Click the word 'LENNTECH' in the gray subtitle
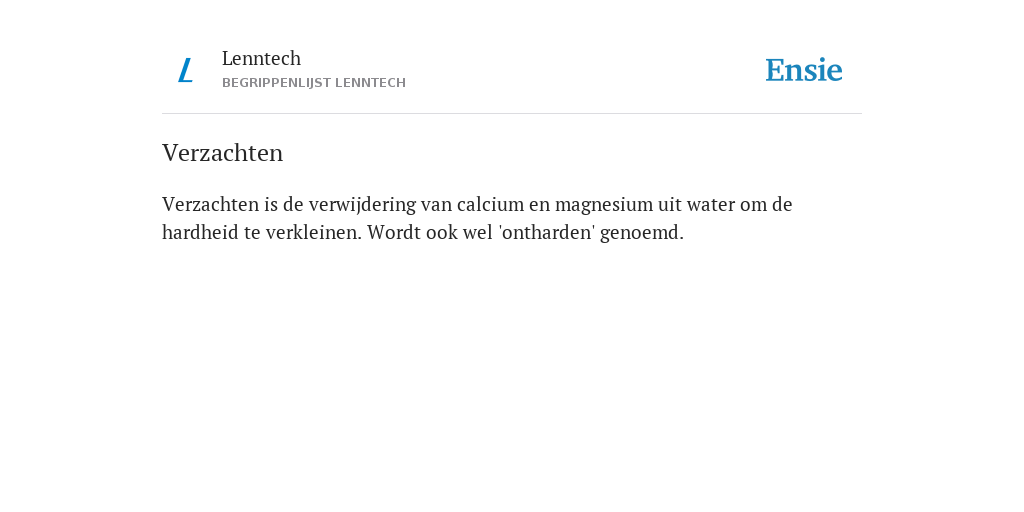Viewport: 1024px width, 512px height. point(370,83)
